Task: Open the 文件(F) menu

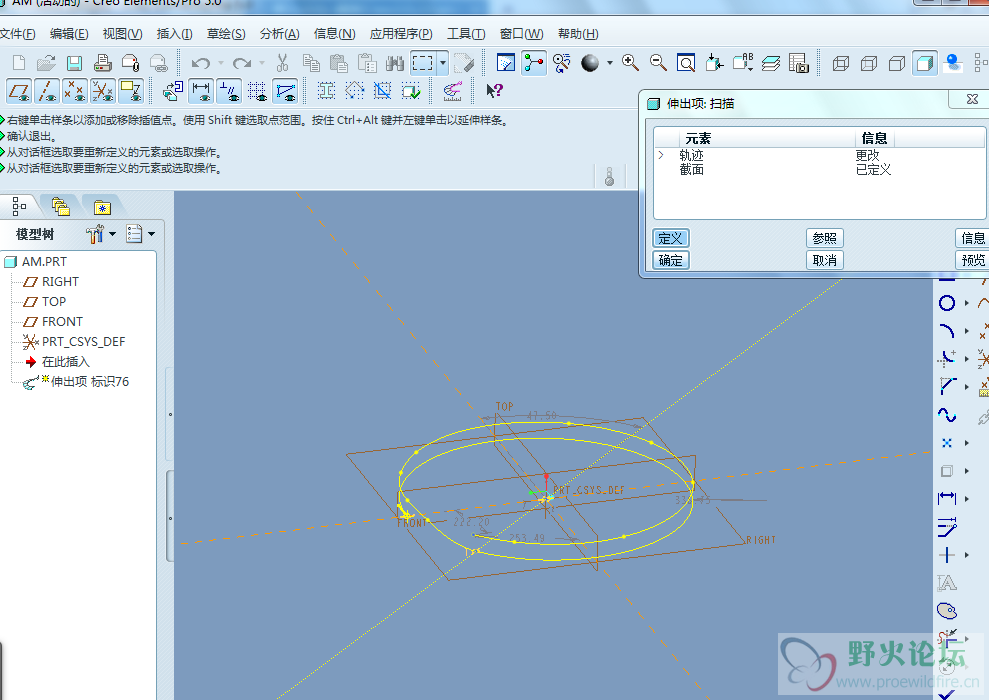Action: click(x=17, y=33)
